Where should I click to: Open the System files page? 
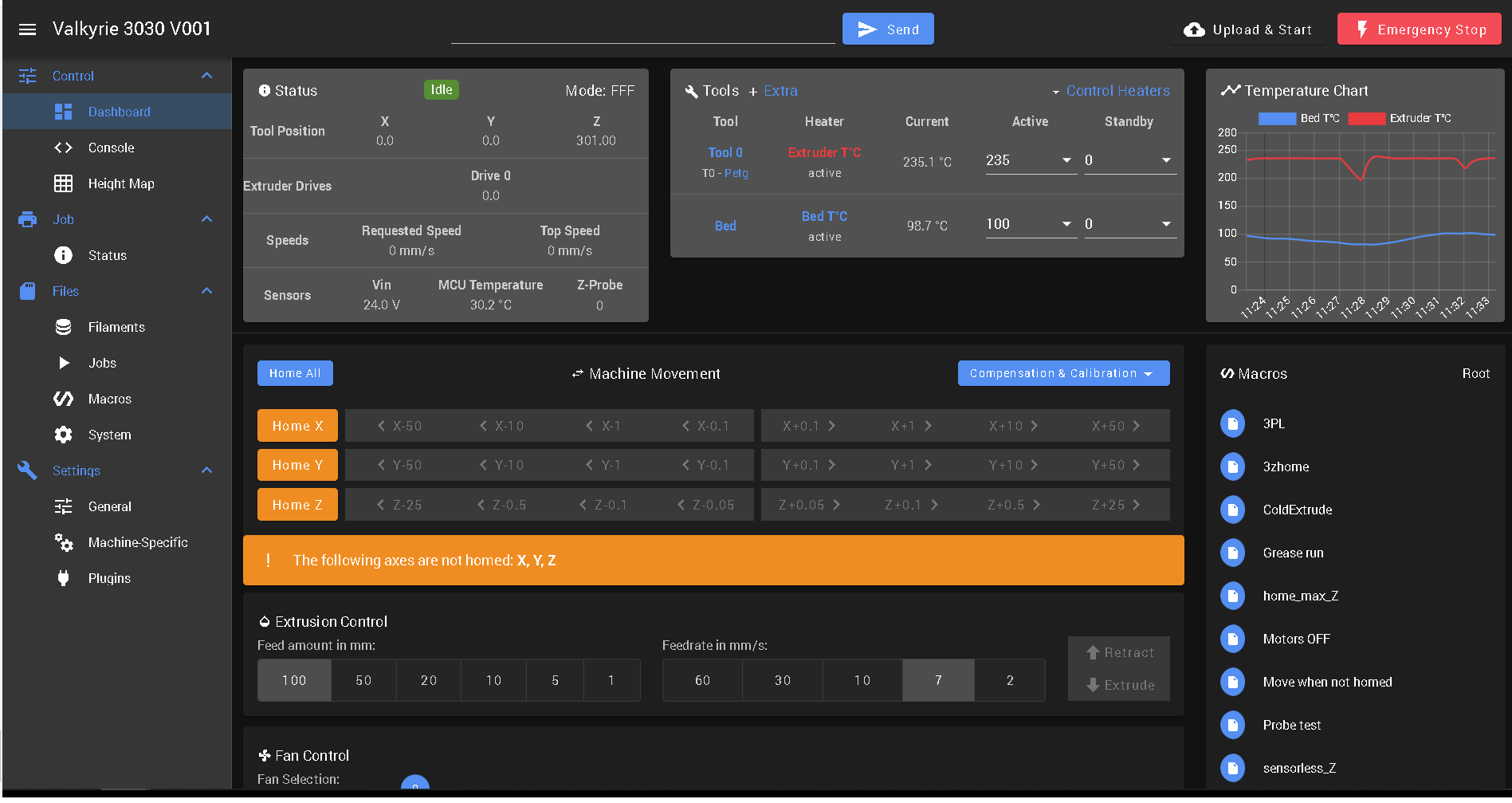pyautogui.click(x=110, y=435)
